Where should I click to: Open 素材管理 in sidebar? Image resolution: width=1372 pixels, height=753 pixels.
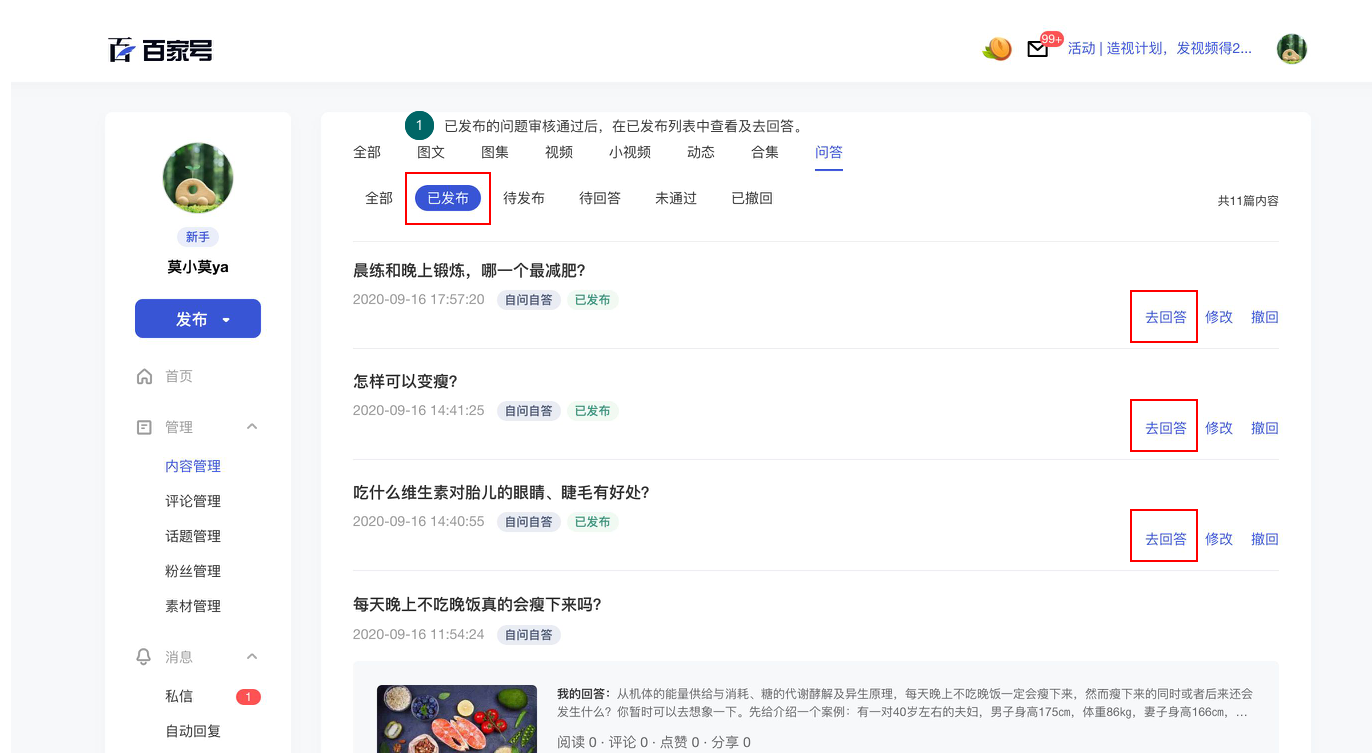193,606
